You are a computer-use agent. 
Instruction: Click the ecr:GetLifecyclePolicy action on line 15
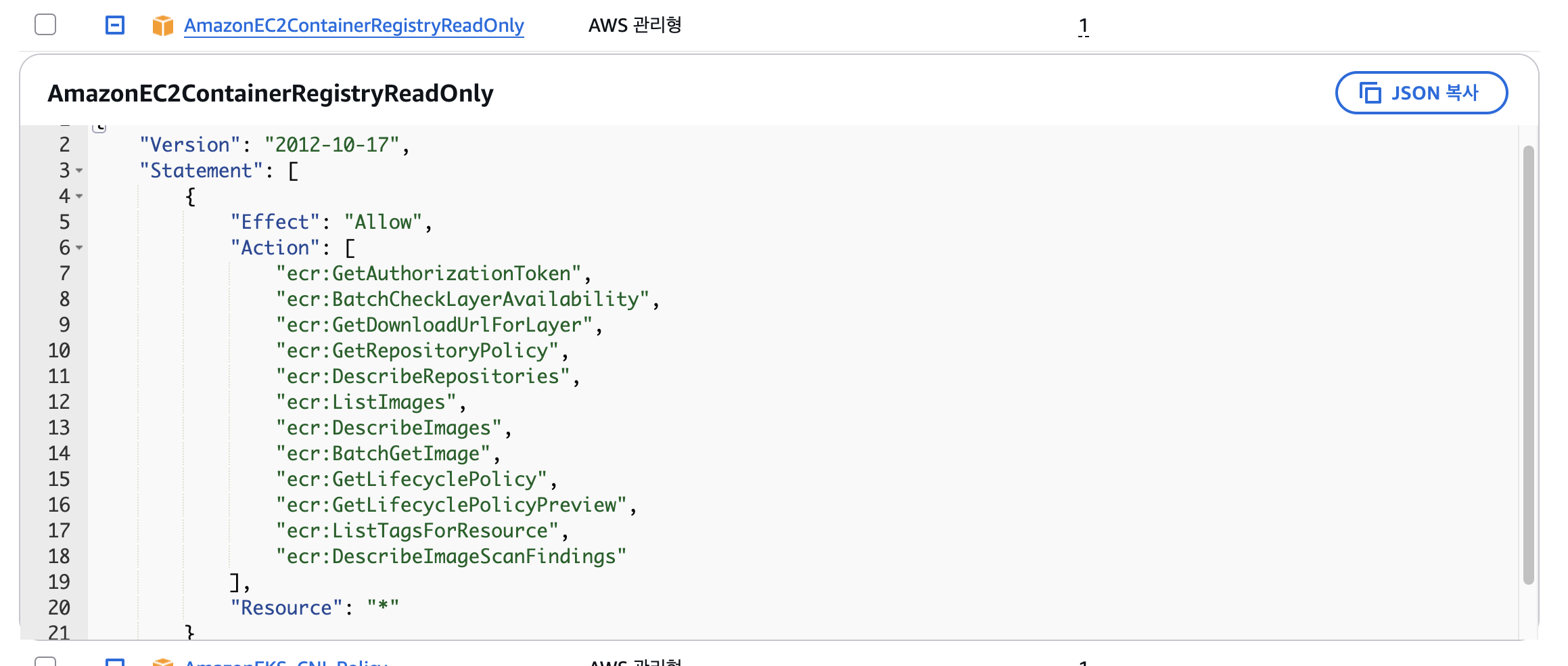[411, 479]
